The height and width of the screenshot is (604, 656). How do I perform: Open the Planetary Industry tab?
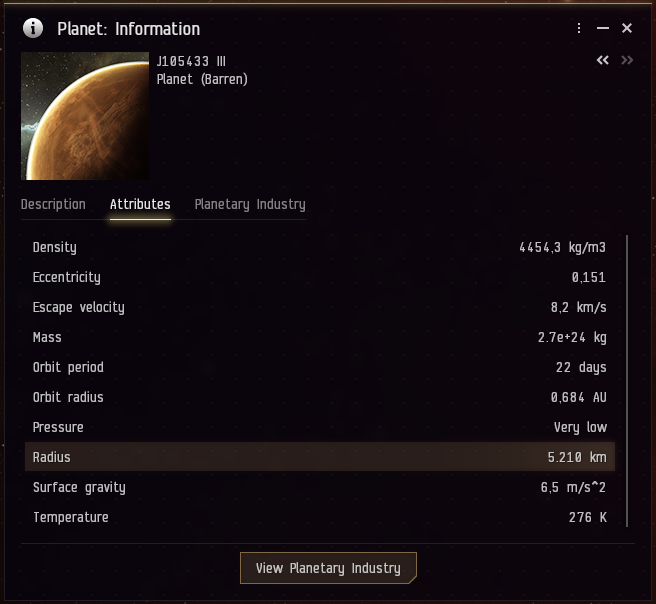coord(250,204)
